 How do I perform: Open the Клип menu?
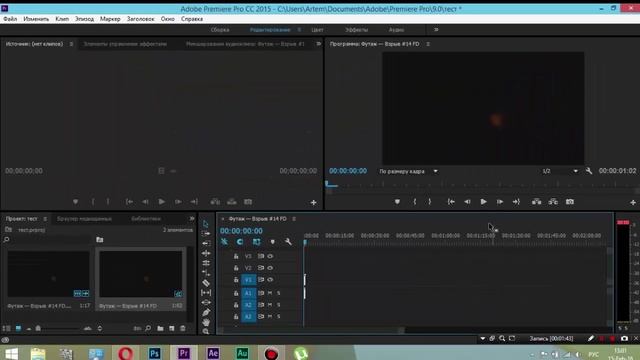[x=62, y=19]
